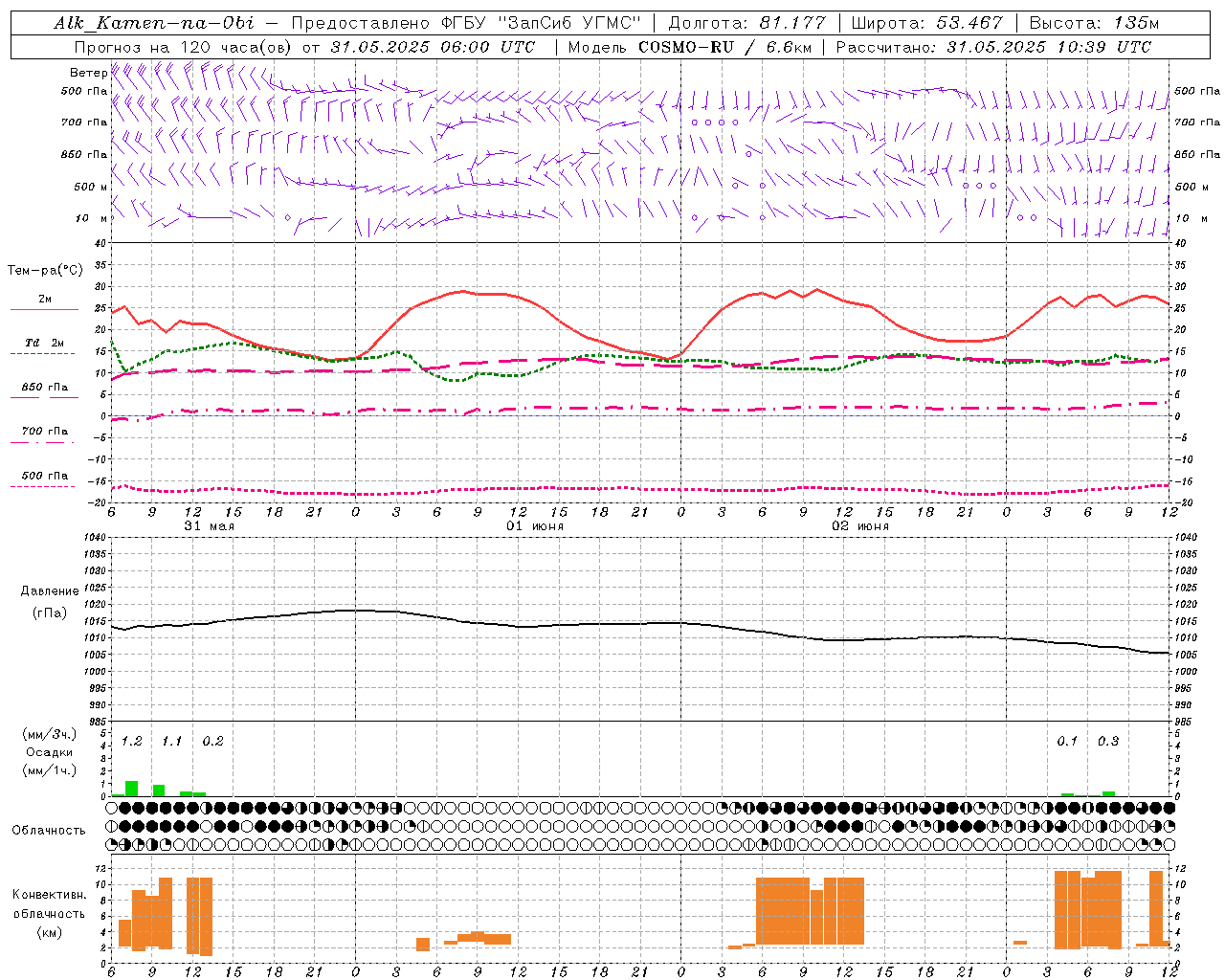Screen dimensions: 1225x980
Task: Click the (гПа) unit under Давление
Action: click(x=50, y=612)
